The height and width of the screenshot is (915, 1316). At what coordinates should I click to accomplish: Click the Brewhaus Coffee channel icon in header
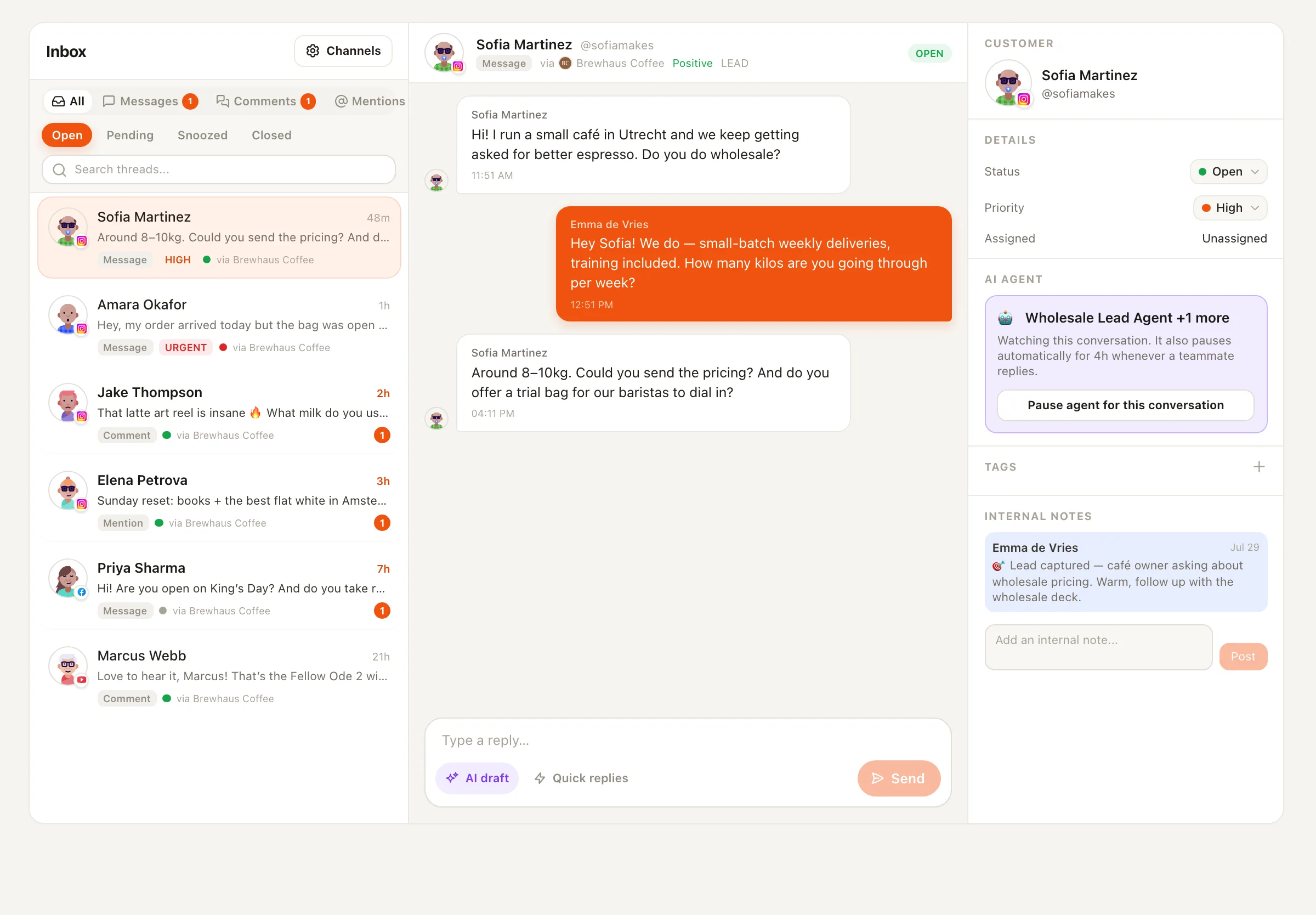coord(565,63)
